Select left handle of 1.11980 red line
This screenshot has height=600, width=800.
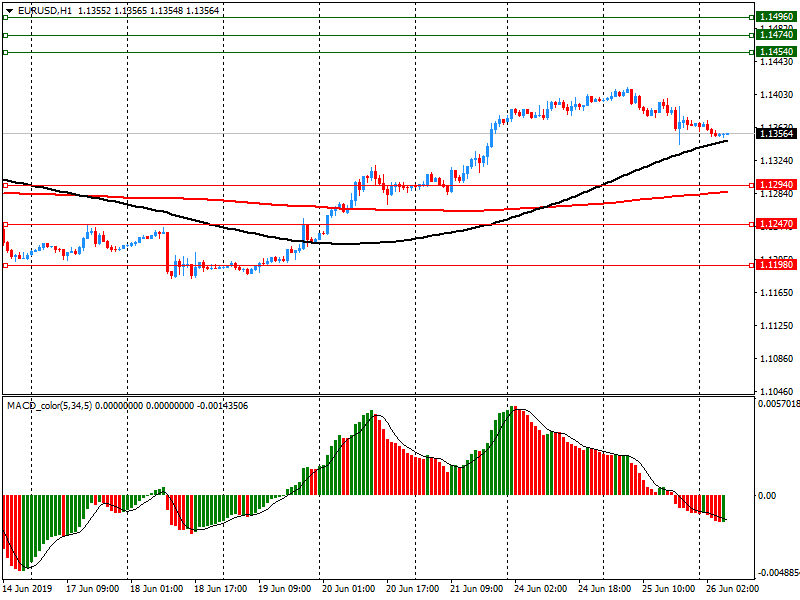pyautogui.click(x=5, y=265)
